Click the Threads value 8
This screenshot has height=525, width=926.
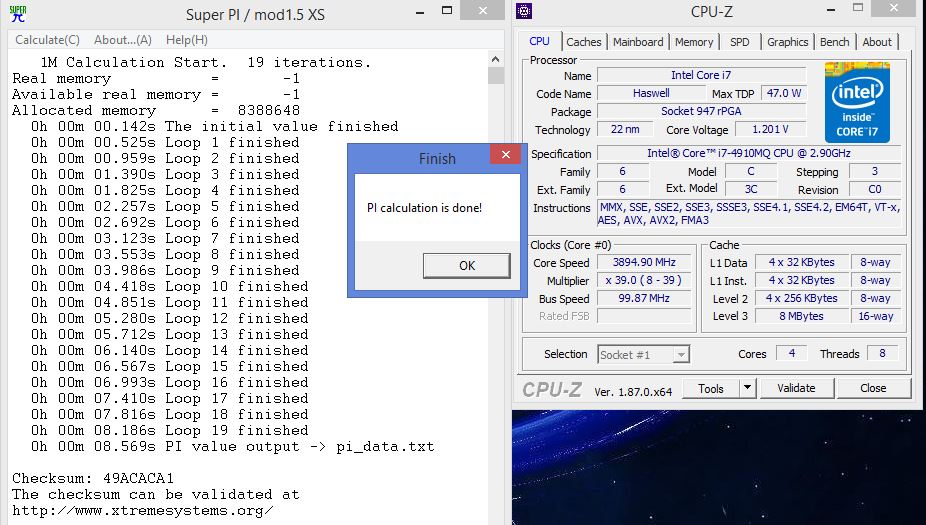(x=882, y=353)
